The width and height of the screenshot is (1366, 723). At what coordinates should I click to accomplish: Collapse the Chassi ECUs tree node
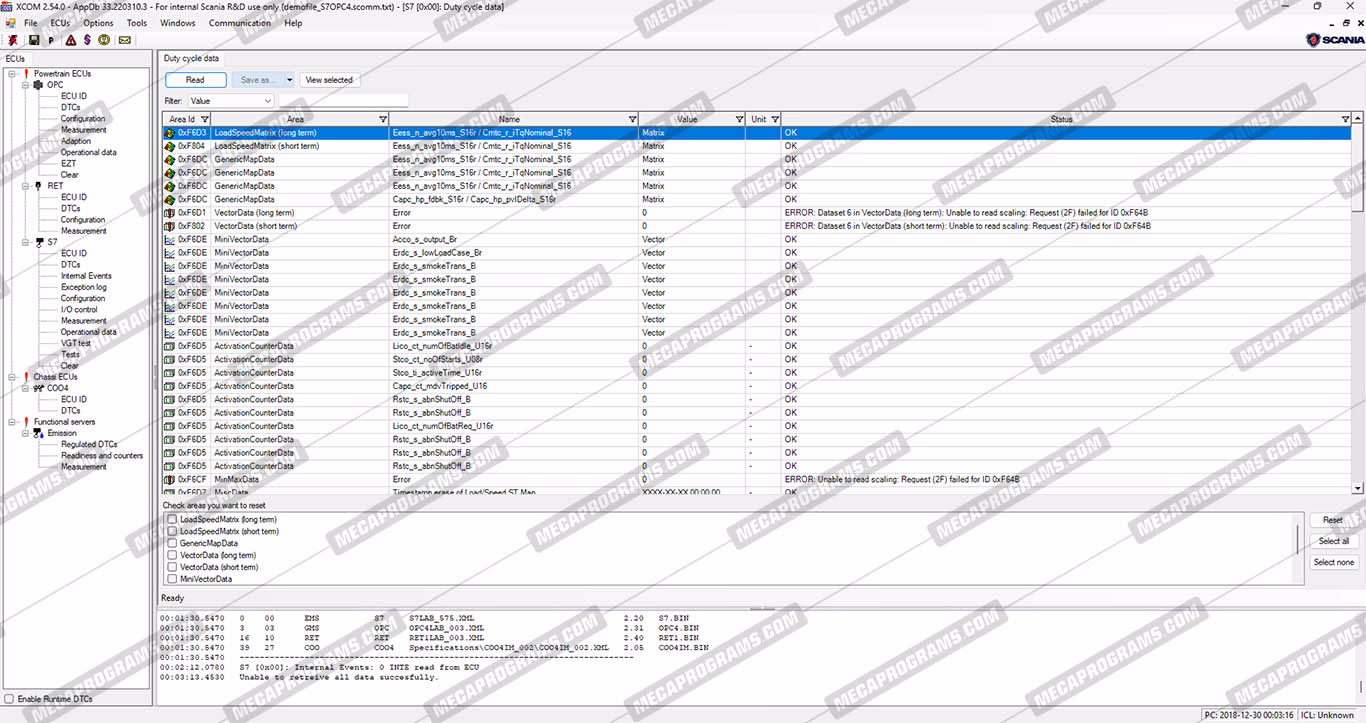click(12, 377)
